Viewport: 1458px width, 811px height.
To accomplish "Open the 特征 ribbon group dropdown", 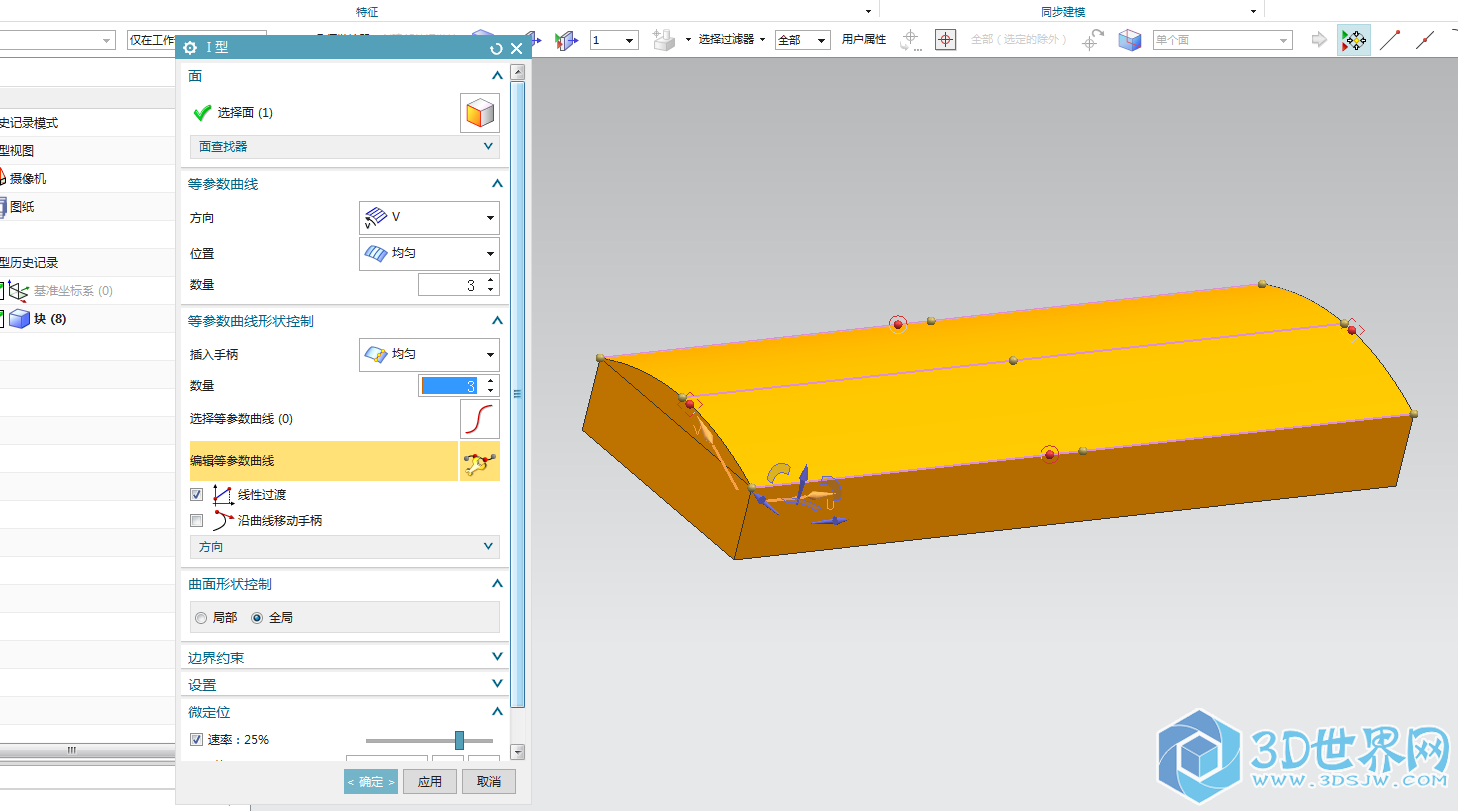I will (x=868, y=11).
